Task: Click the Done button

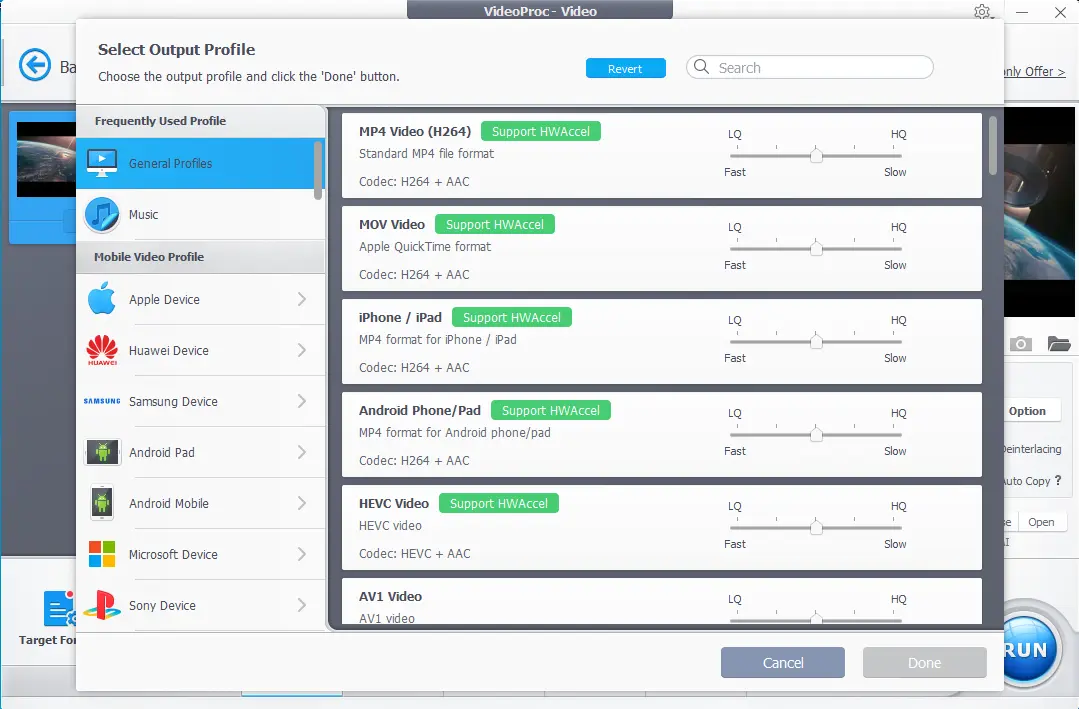Action: 924,662
